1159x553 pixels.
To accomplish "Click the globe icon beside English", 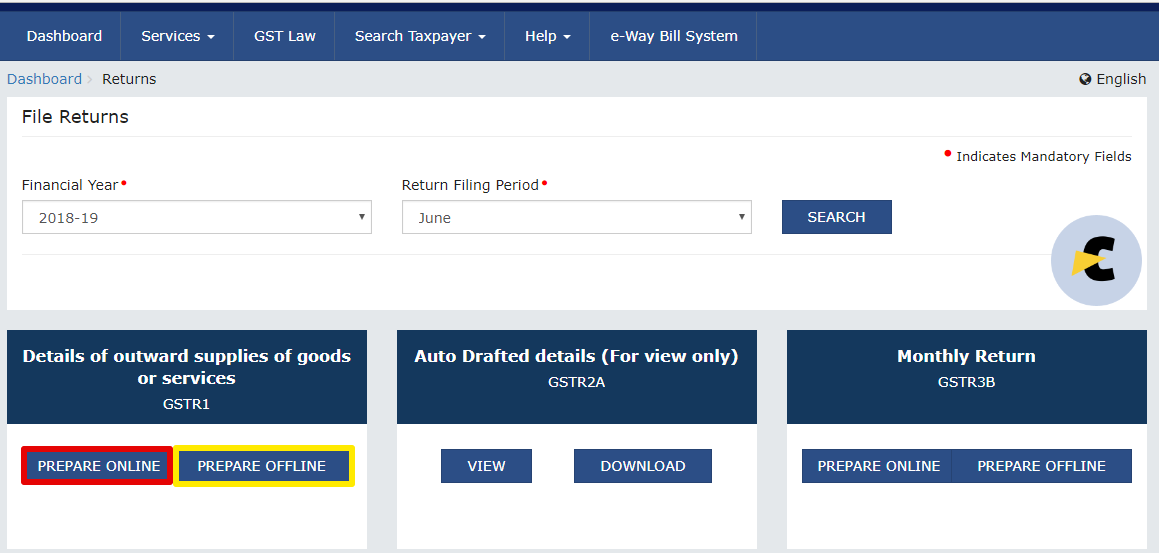I will click(x=1085, y=79).
